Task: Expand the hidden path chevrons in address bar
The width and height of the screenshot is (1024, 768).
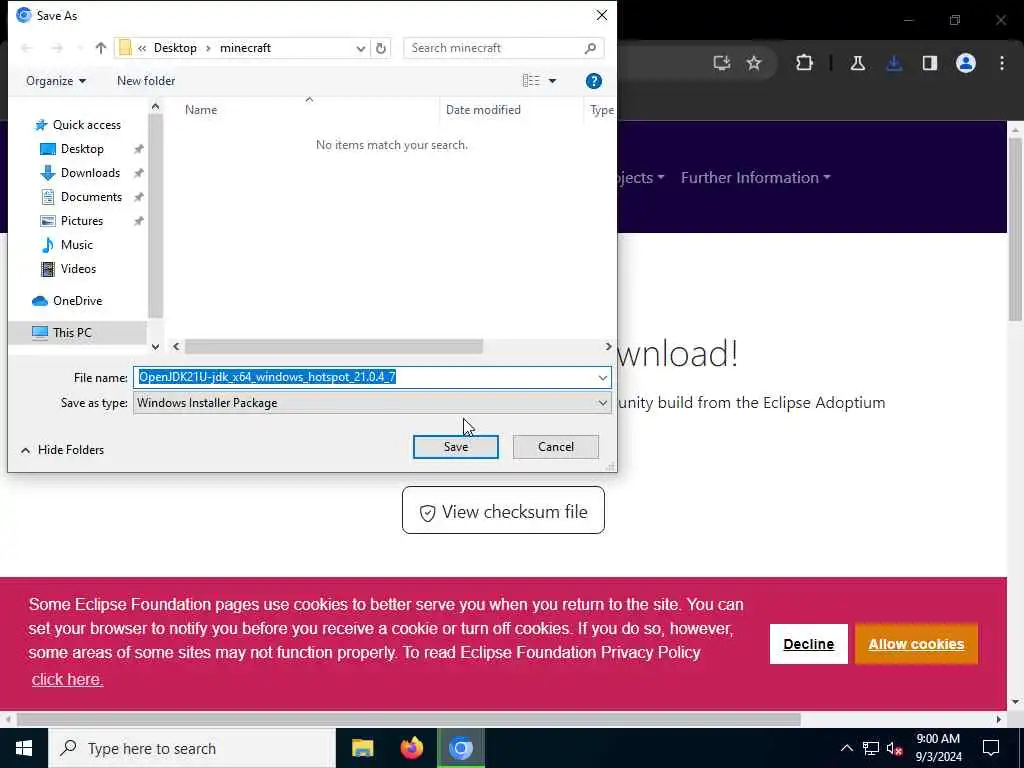Action: (x=142, y=48)
